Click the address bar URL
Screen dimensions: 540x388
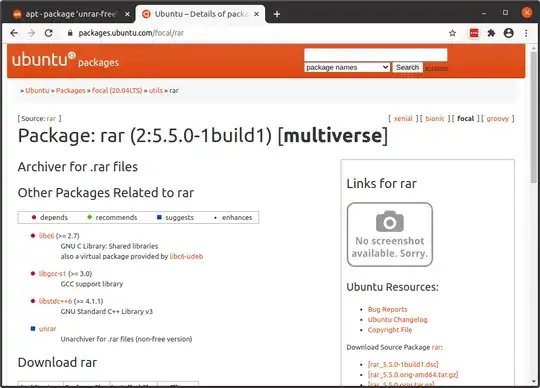tap(131, 33)
